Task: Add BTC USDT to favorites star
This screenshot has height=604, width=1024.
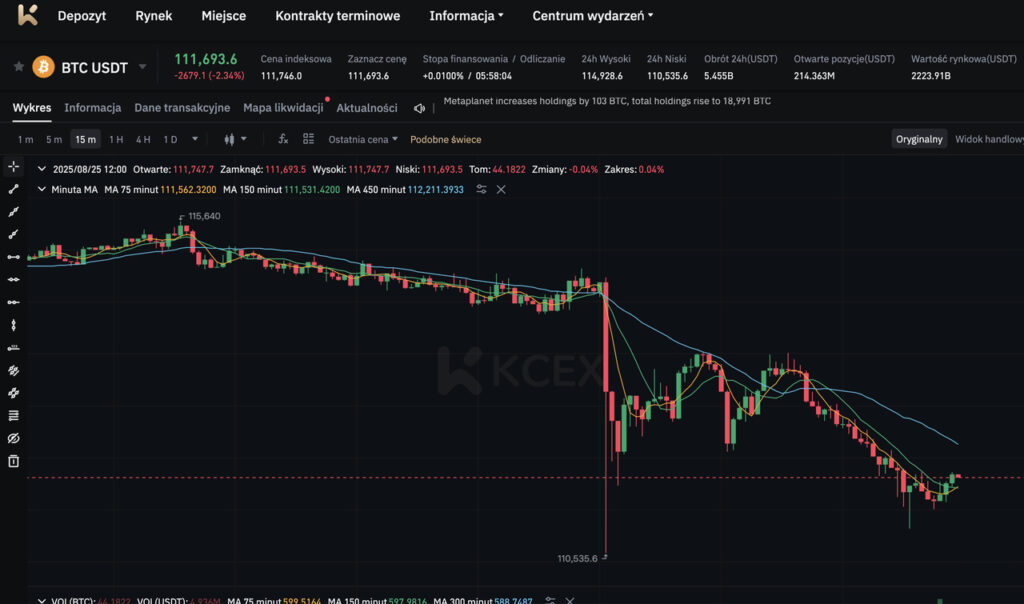Action: point(18,67)
